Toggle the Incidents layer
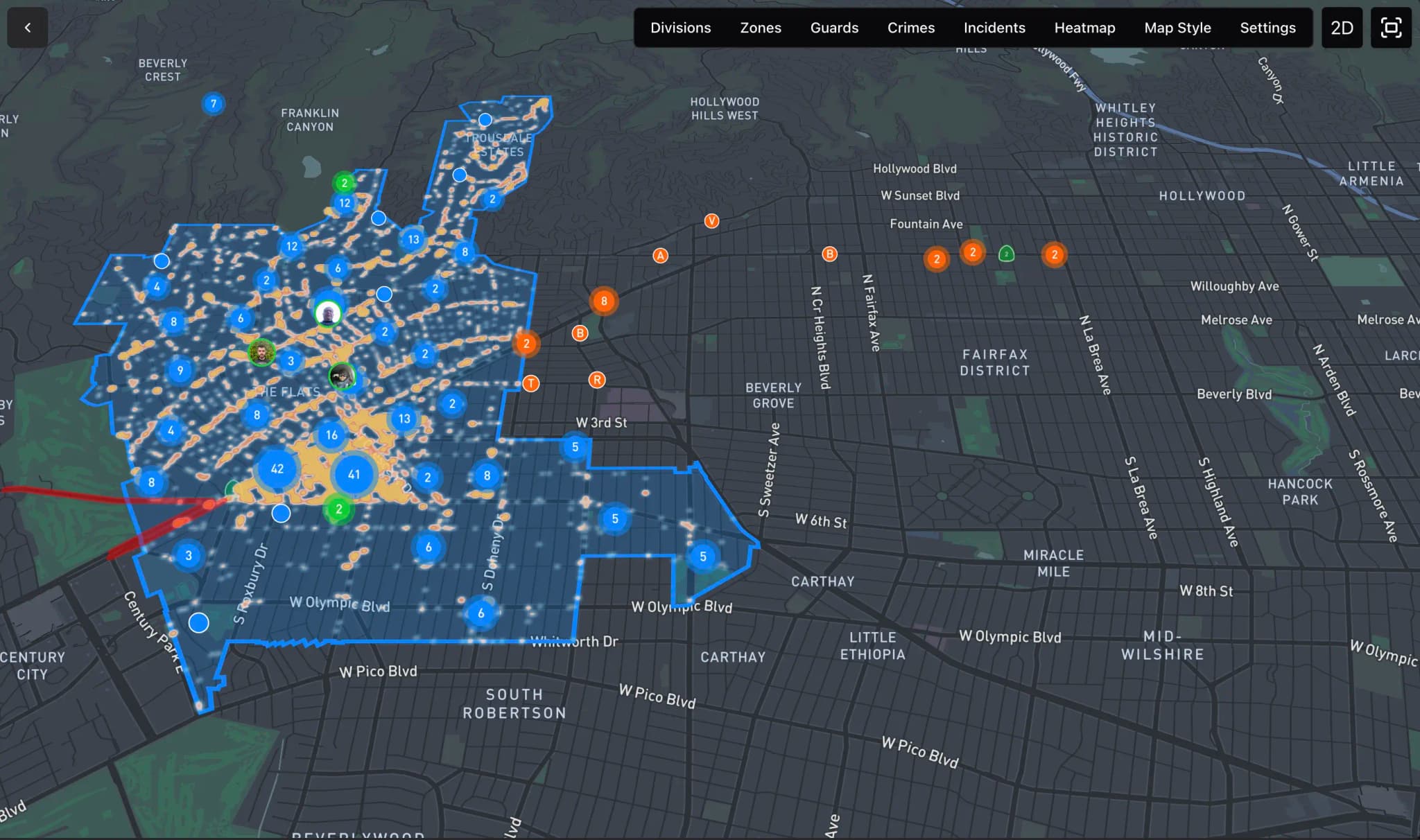 [994, 28]
